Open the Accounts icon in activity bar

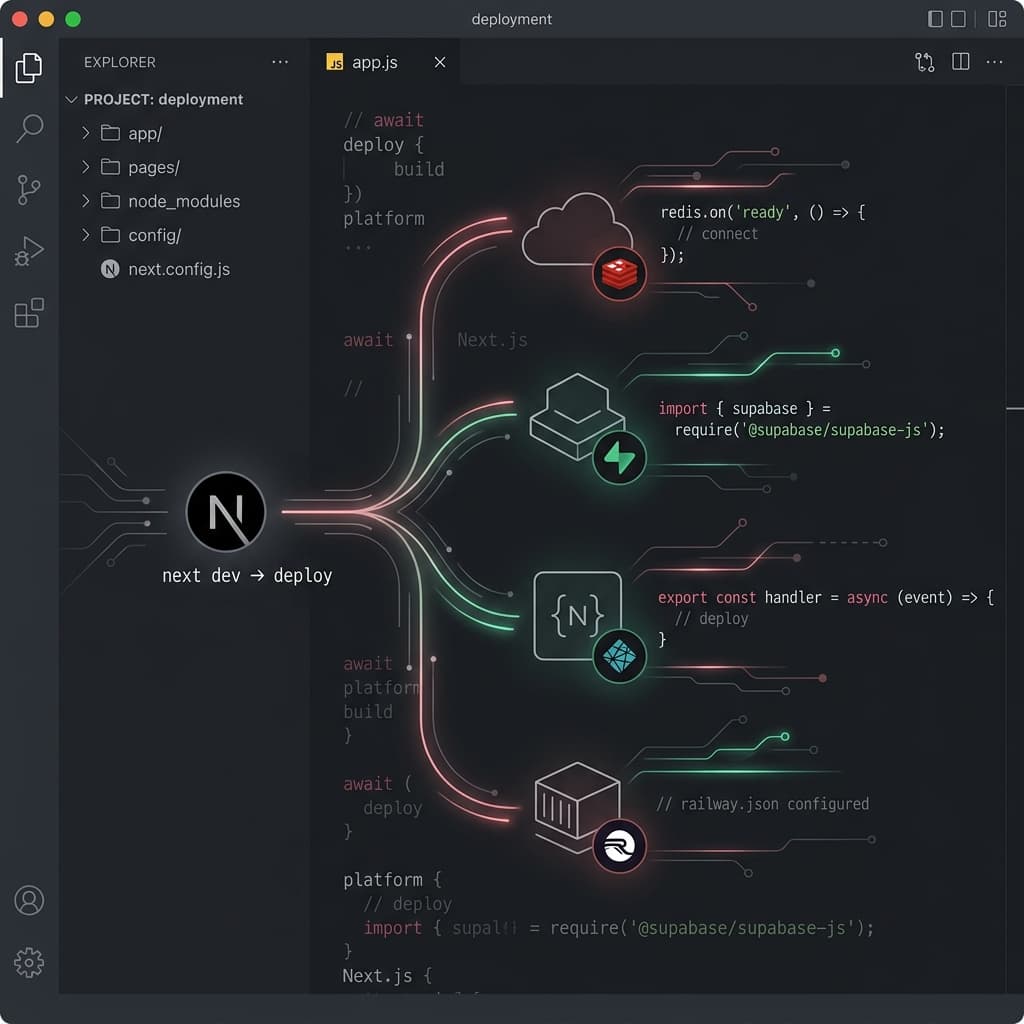(29, 900)
